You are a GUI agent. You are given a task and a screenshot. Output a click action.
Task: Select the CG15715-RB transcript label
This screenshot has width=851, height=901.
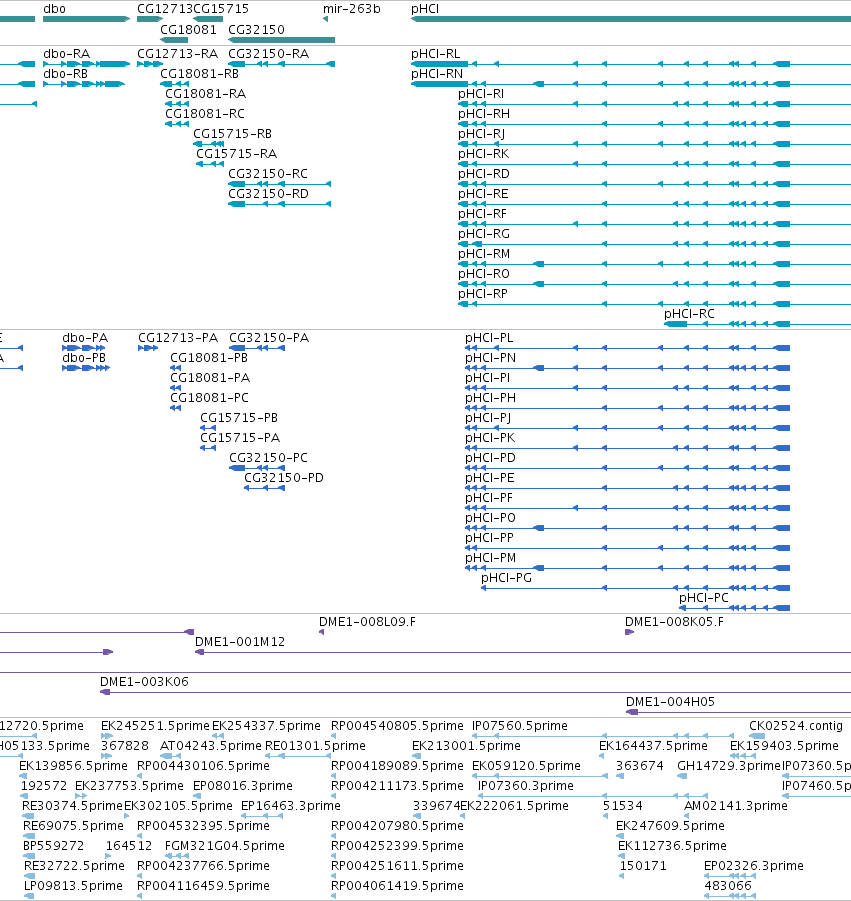pyautogui.click(x=232, y=133)
